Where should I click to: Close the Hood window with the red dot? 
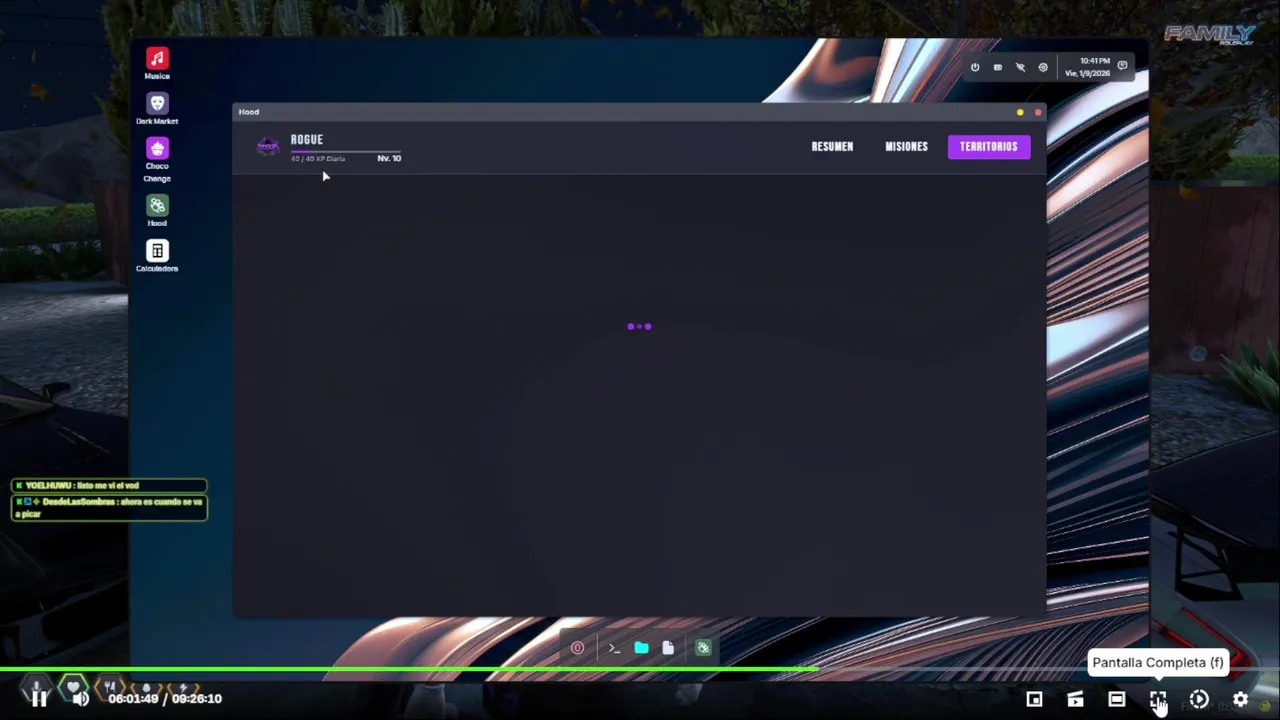[x=1037, y=112]
